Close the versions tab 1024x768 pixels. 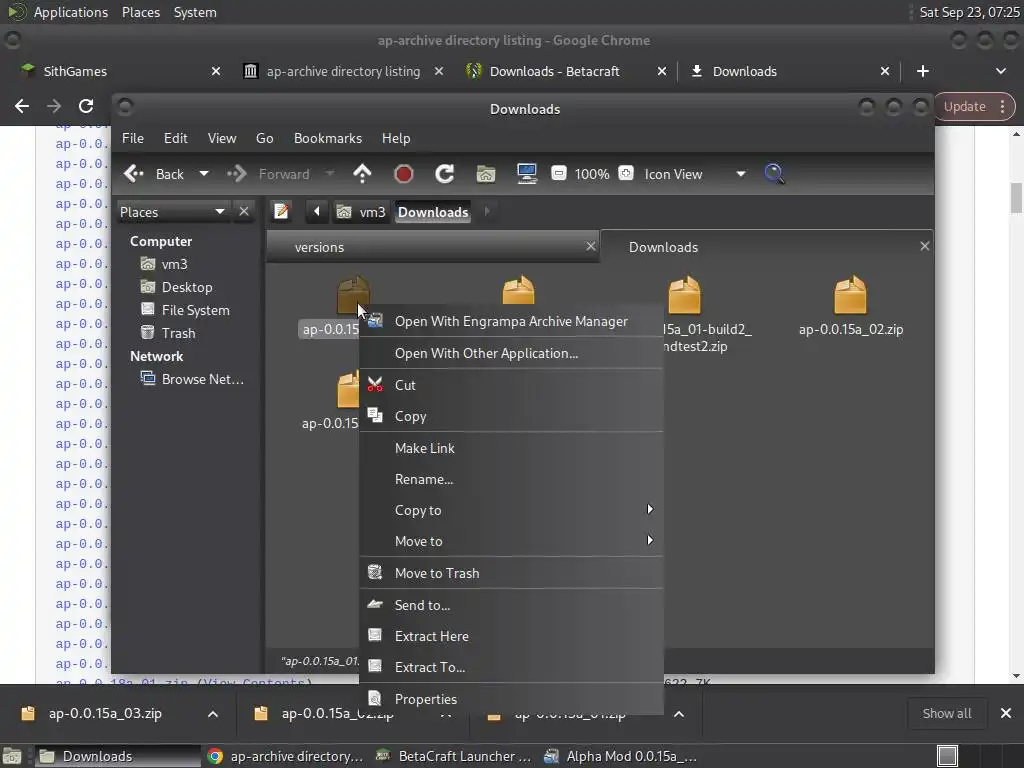pos(590,246)
